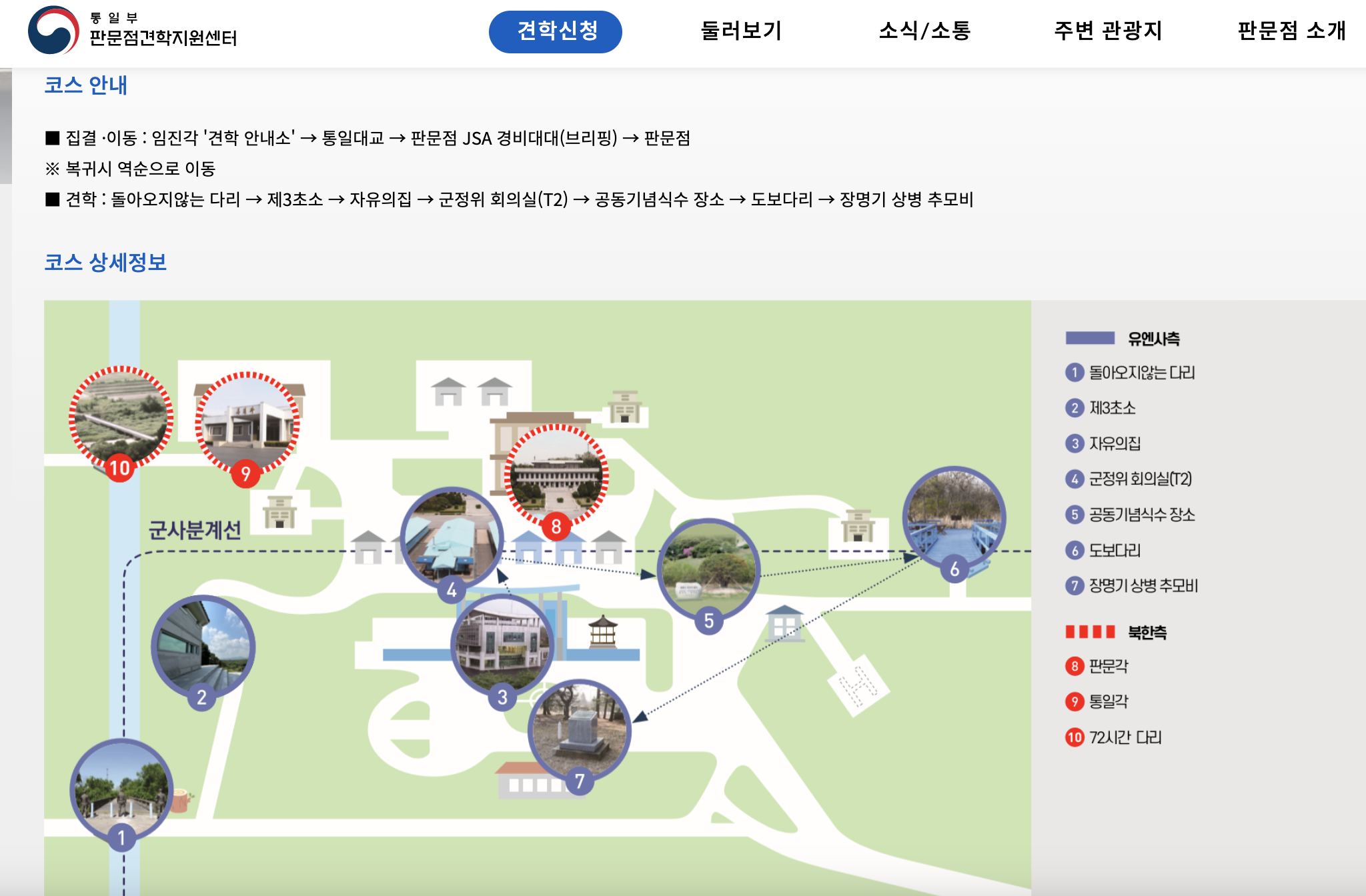The width and height of the screenshot is (1366, 896).
Task: Go to 판문점 소개 menu
Action: tap(1291, 31)
